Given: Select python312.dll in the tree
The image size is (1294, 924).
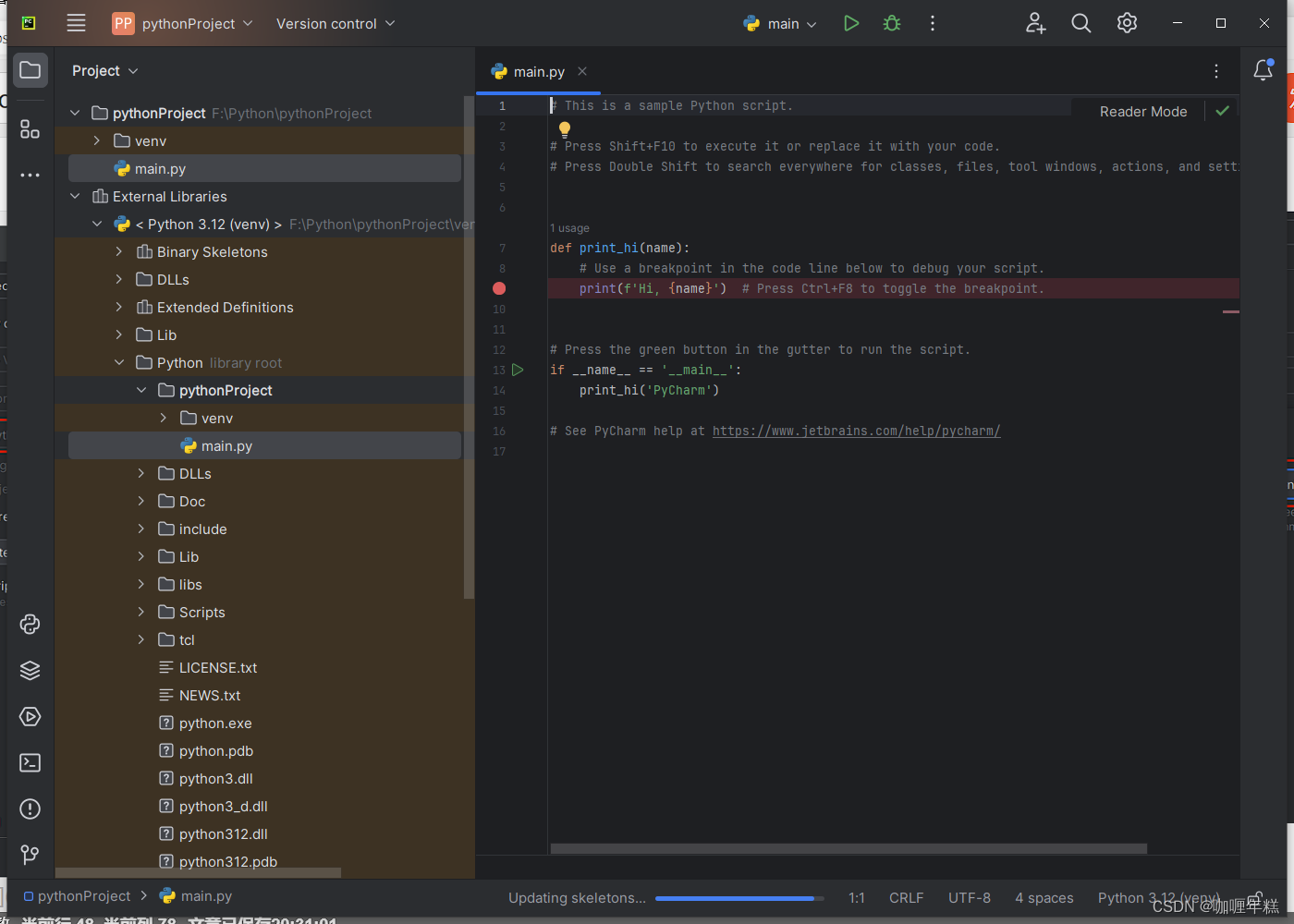Looking at the screenshot, I should 214,833.
